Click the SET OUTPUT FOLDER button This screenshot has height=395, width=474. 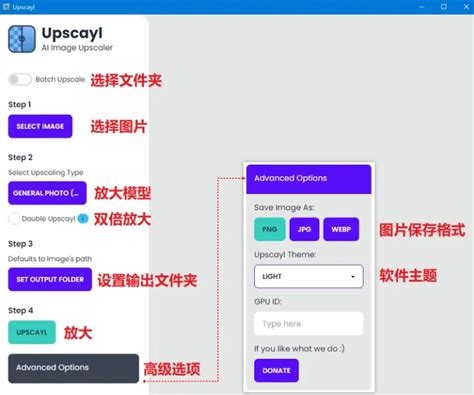click(x=50, y=279)
